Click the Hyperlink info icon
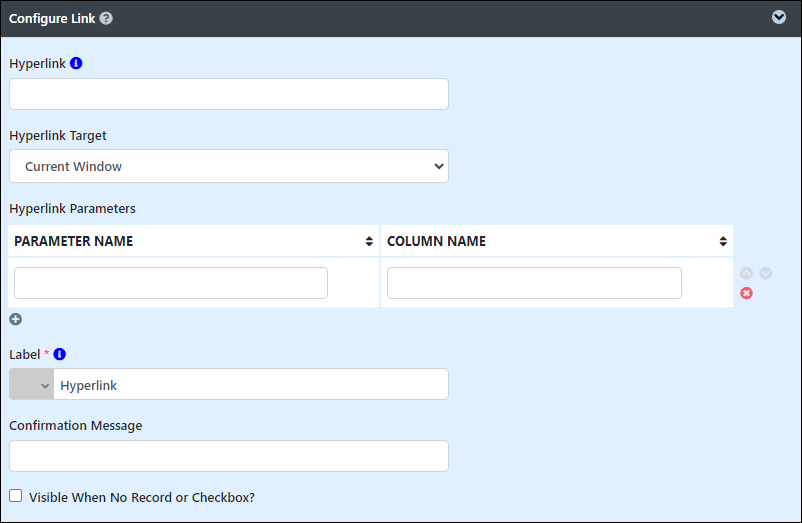 click(76, 63)
